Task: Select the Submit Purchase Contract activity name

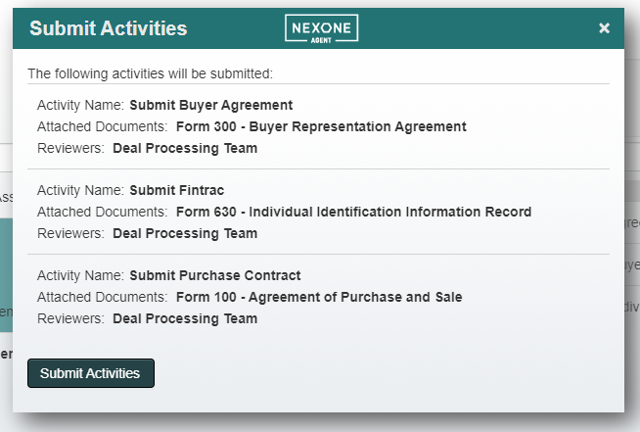Action: [x=215, y=275]
